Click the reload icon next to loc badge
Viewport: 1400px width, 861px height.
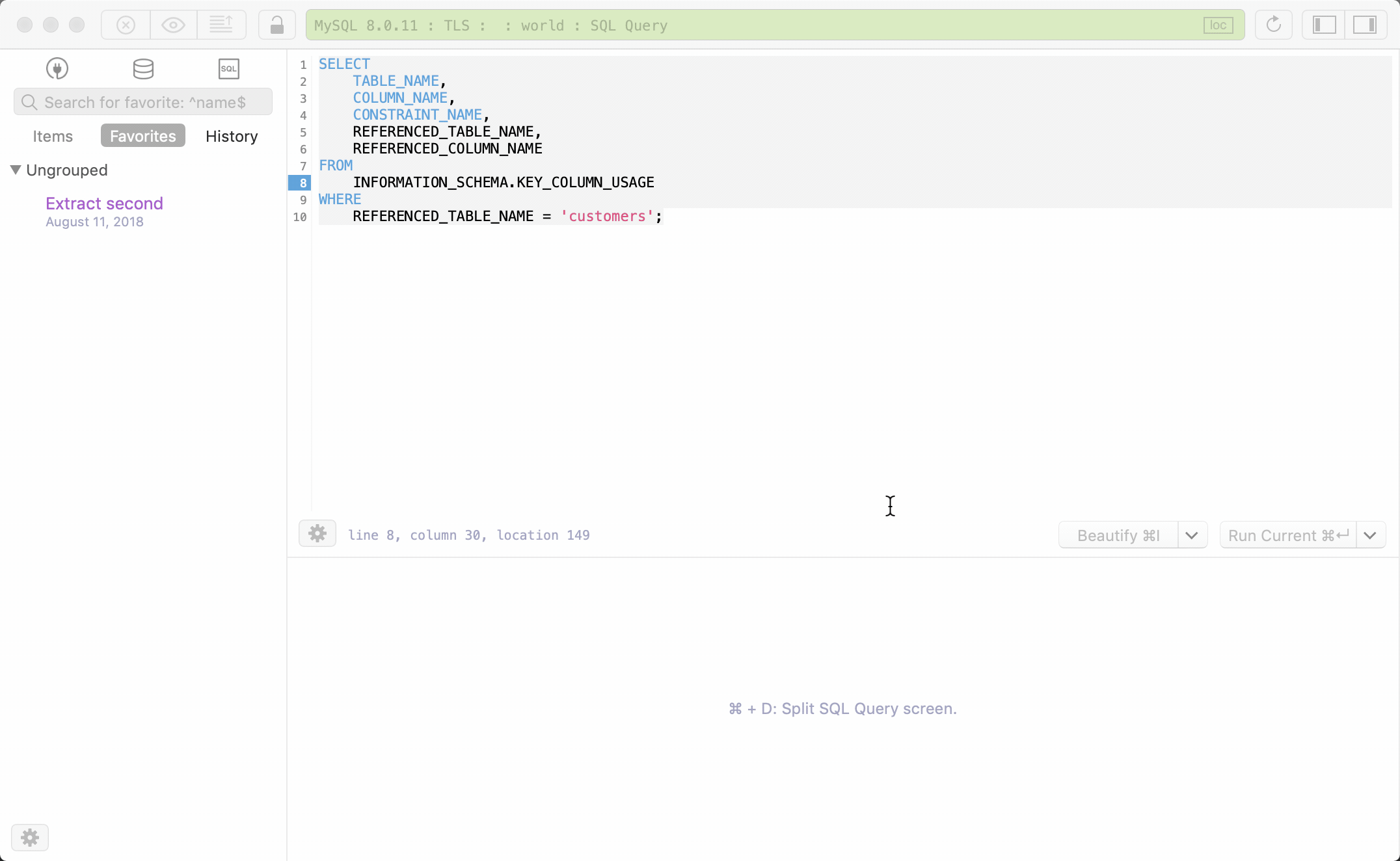(x=1273, y=25)
